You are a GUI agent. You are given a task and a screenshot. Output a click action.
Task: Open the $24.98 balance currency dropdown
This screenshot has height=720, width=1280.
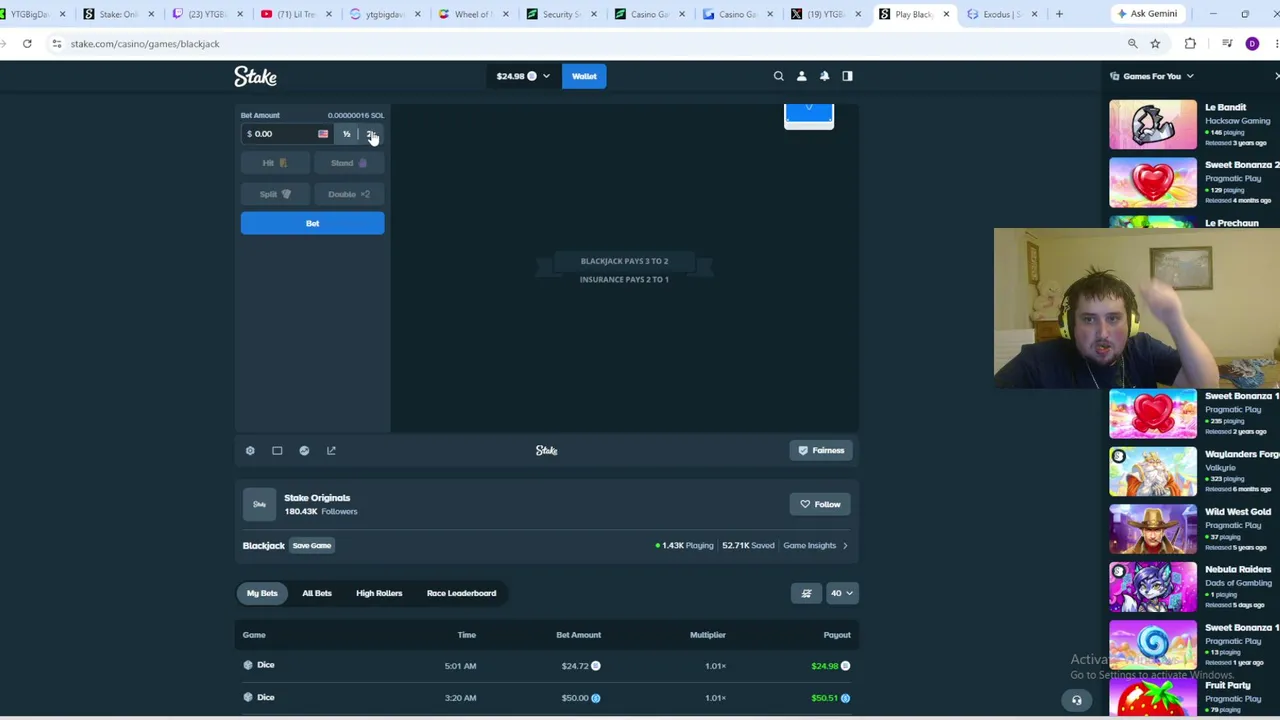523,76
